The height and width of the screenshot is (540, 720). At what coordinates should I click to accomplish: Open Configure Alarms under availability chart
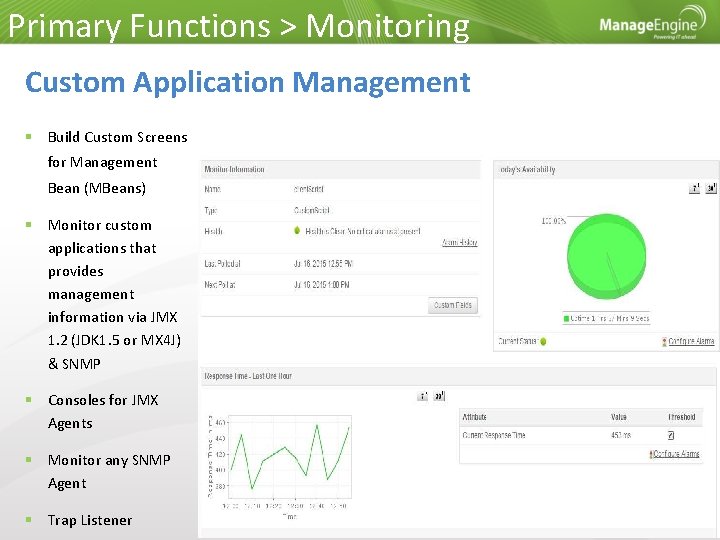pyautogui.click(x=691, y=341)
